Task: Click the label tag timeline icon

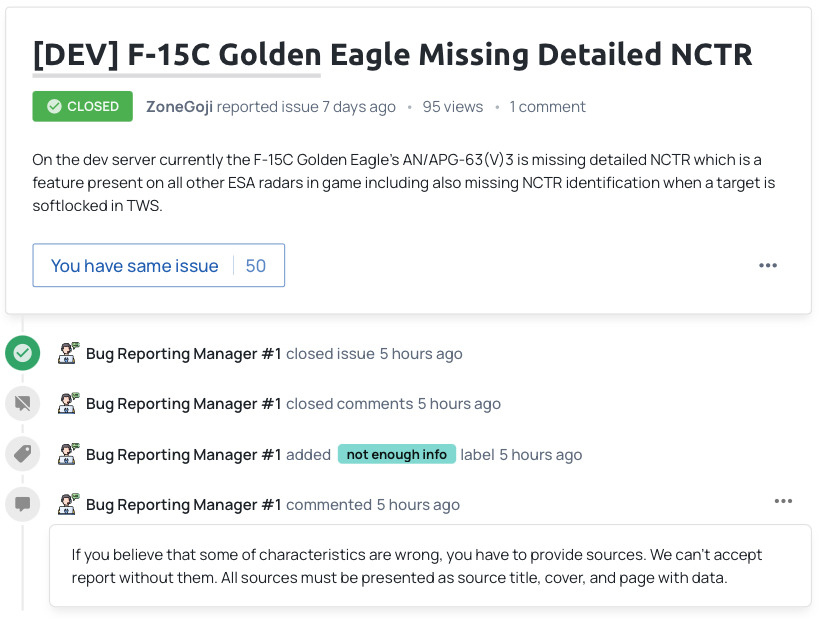Action: point(22,454)
